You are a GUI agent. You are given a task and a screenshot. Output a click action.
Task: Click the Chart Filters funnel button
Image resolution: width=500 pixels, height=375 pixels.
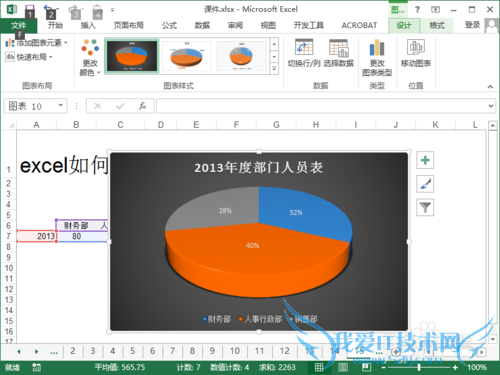click(x=425, y=208)
